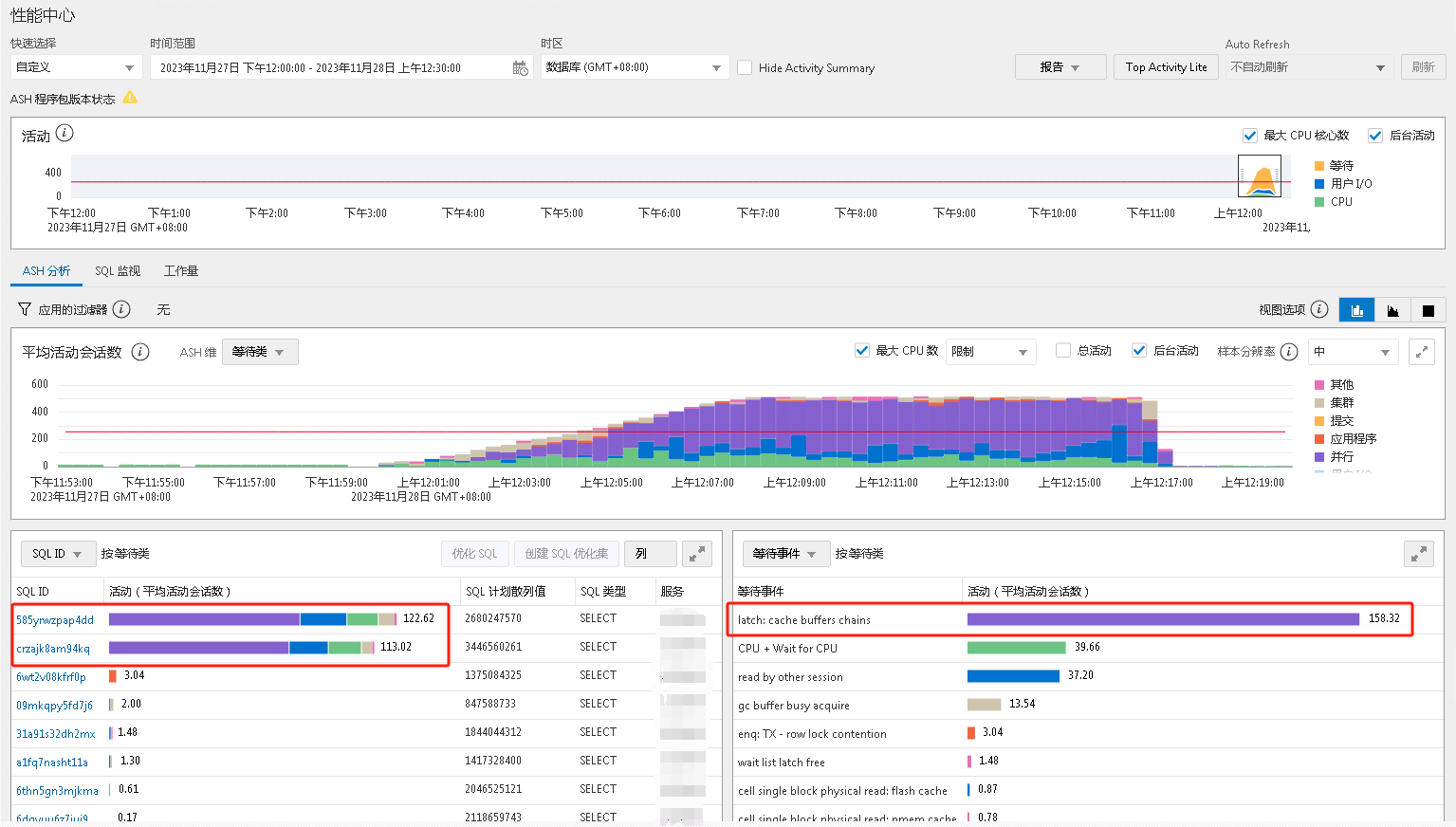Open the 报告 dropdown menu

coord(1060,67)
